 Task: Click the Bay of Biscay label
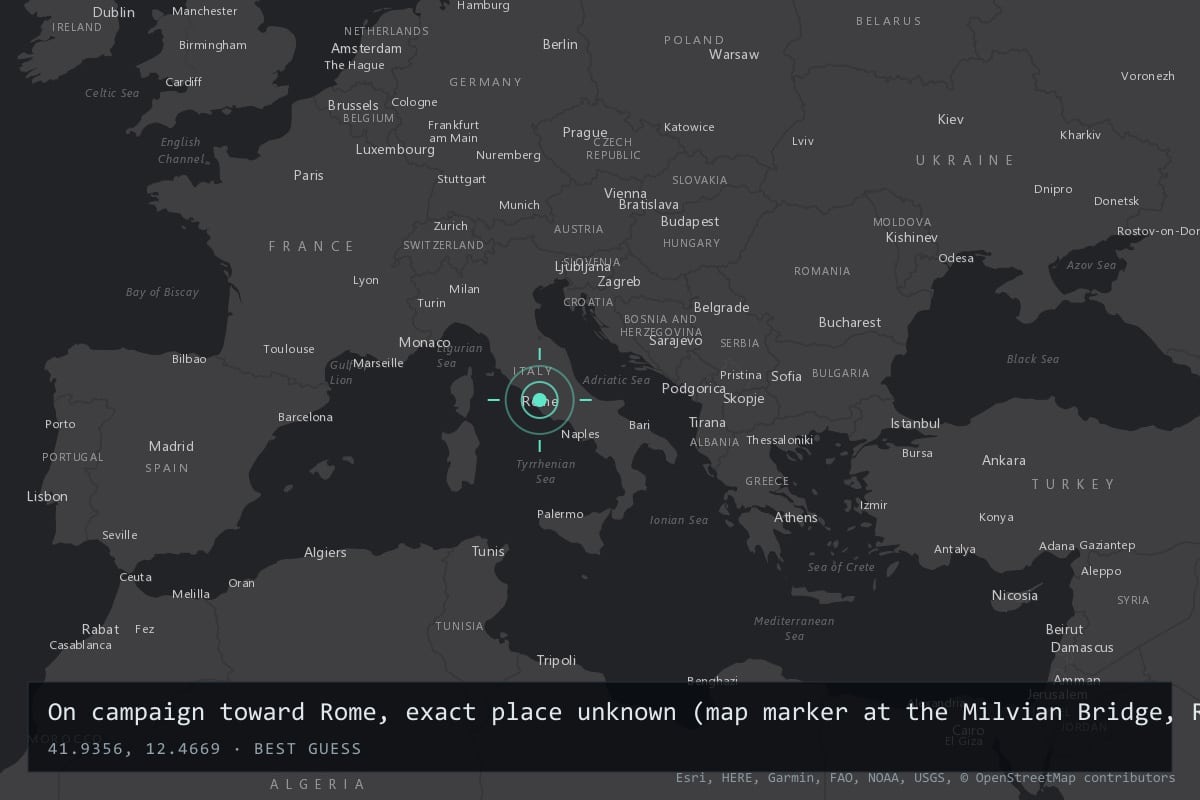(x=162, y=292)
